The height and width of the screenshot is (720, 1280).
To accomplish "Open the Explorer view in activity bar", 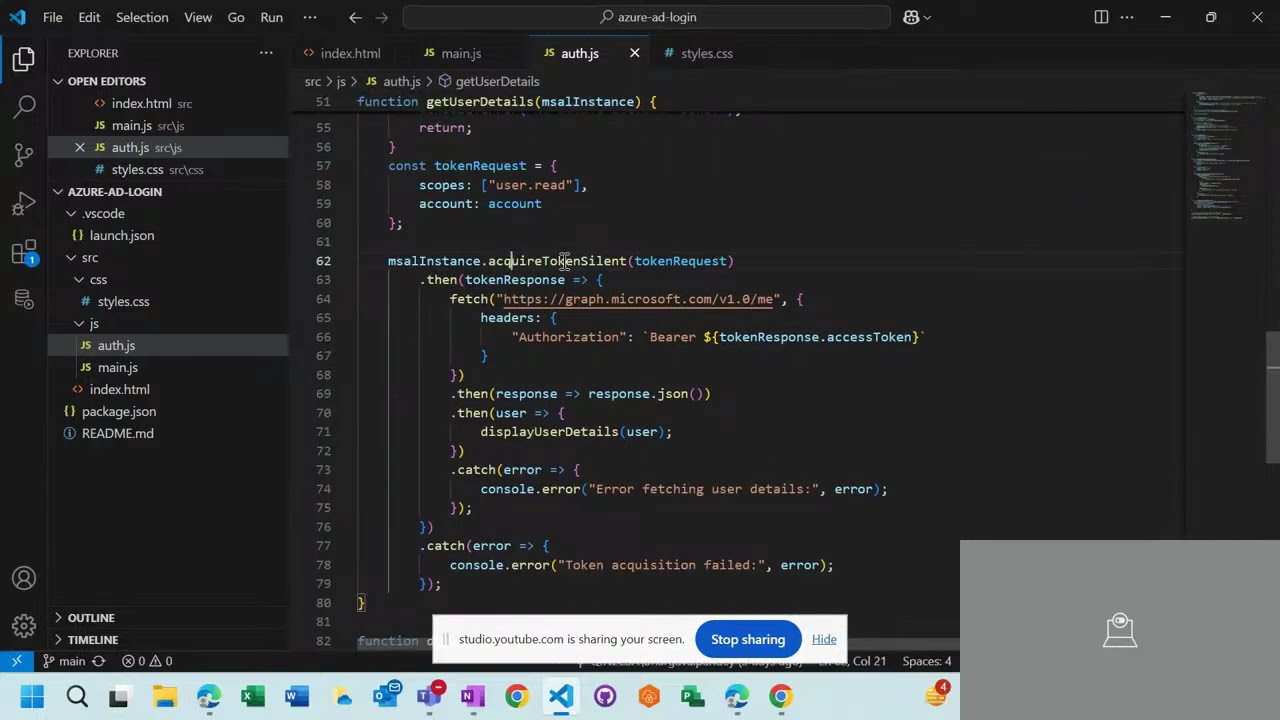I will (x=24, y=60).
